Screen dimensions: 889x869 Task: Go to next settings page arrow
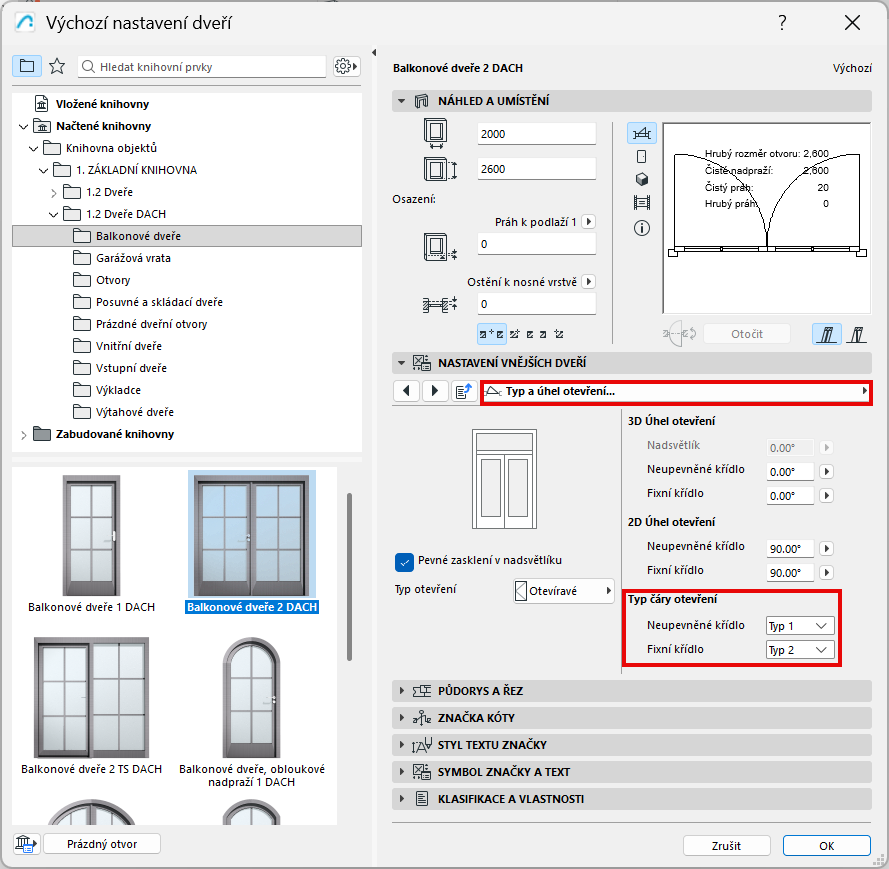tap(435, 391)
